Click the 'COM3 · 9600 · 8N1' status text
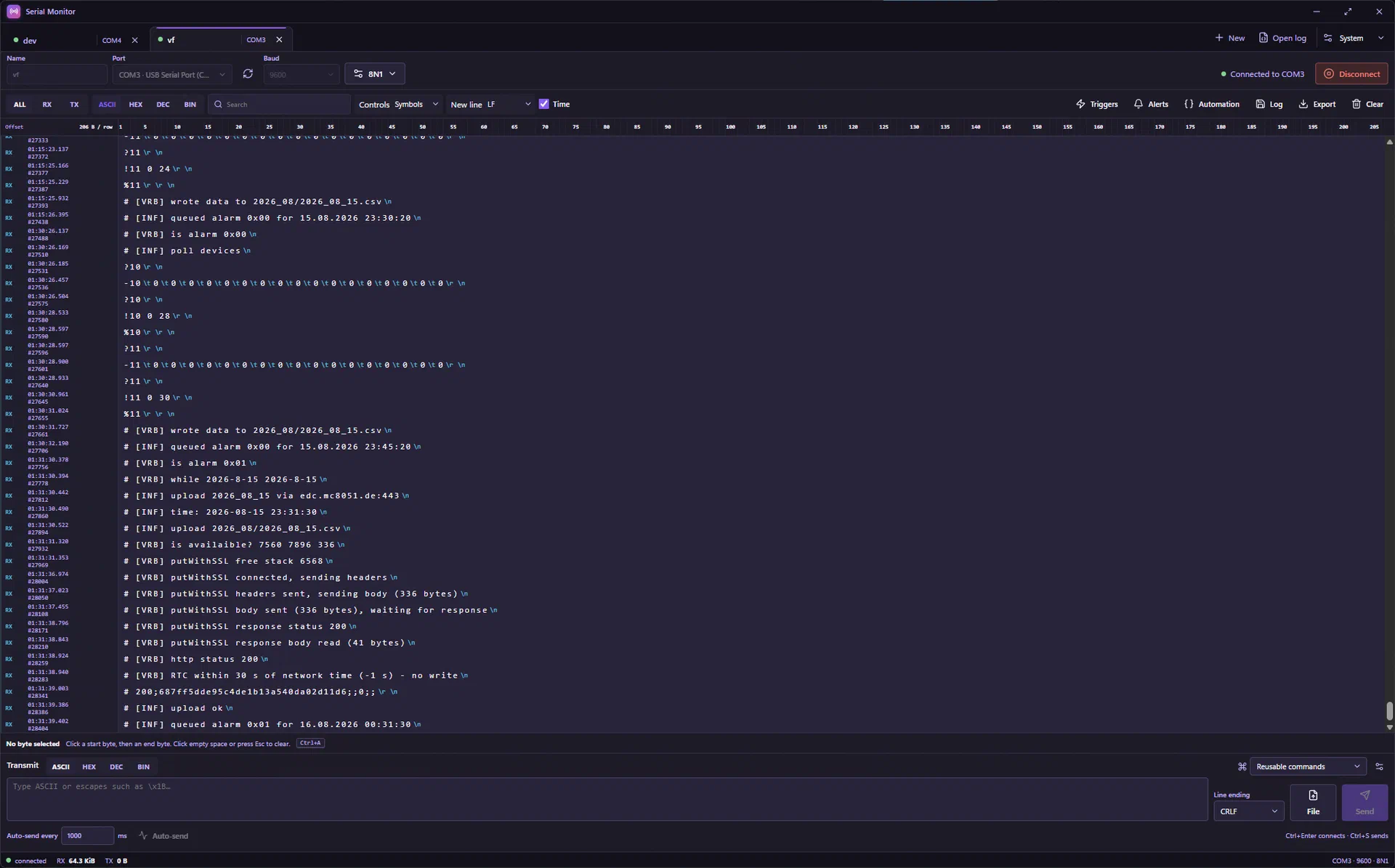Screen dimensions: 1395x868 (1359, 861)
